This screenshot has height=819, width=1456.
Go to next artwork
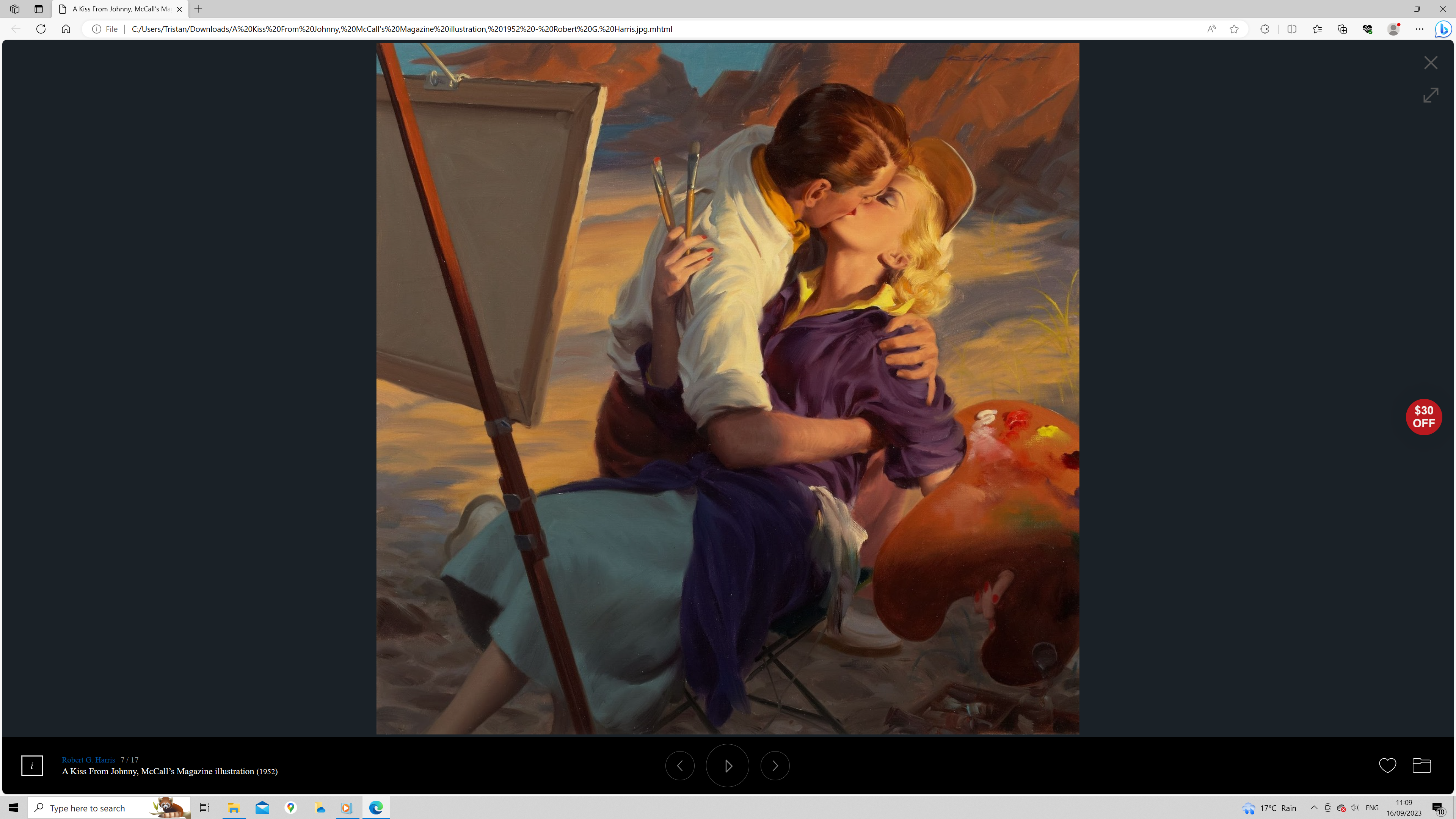[x=775, y=766]
